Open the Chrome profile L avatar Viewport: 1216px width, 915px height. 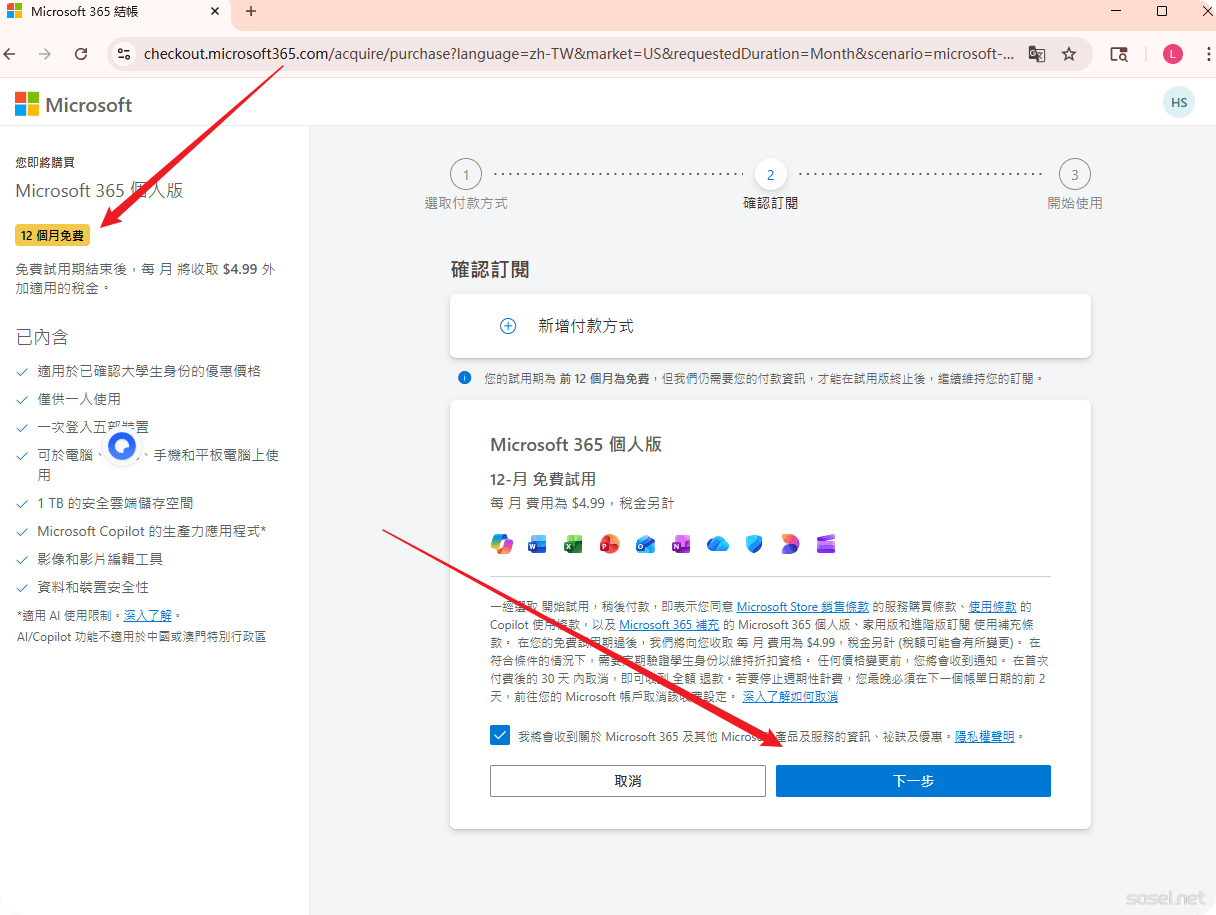1172,54
